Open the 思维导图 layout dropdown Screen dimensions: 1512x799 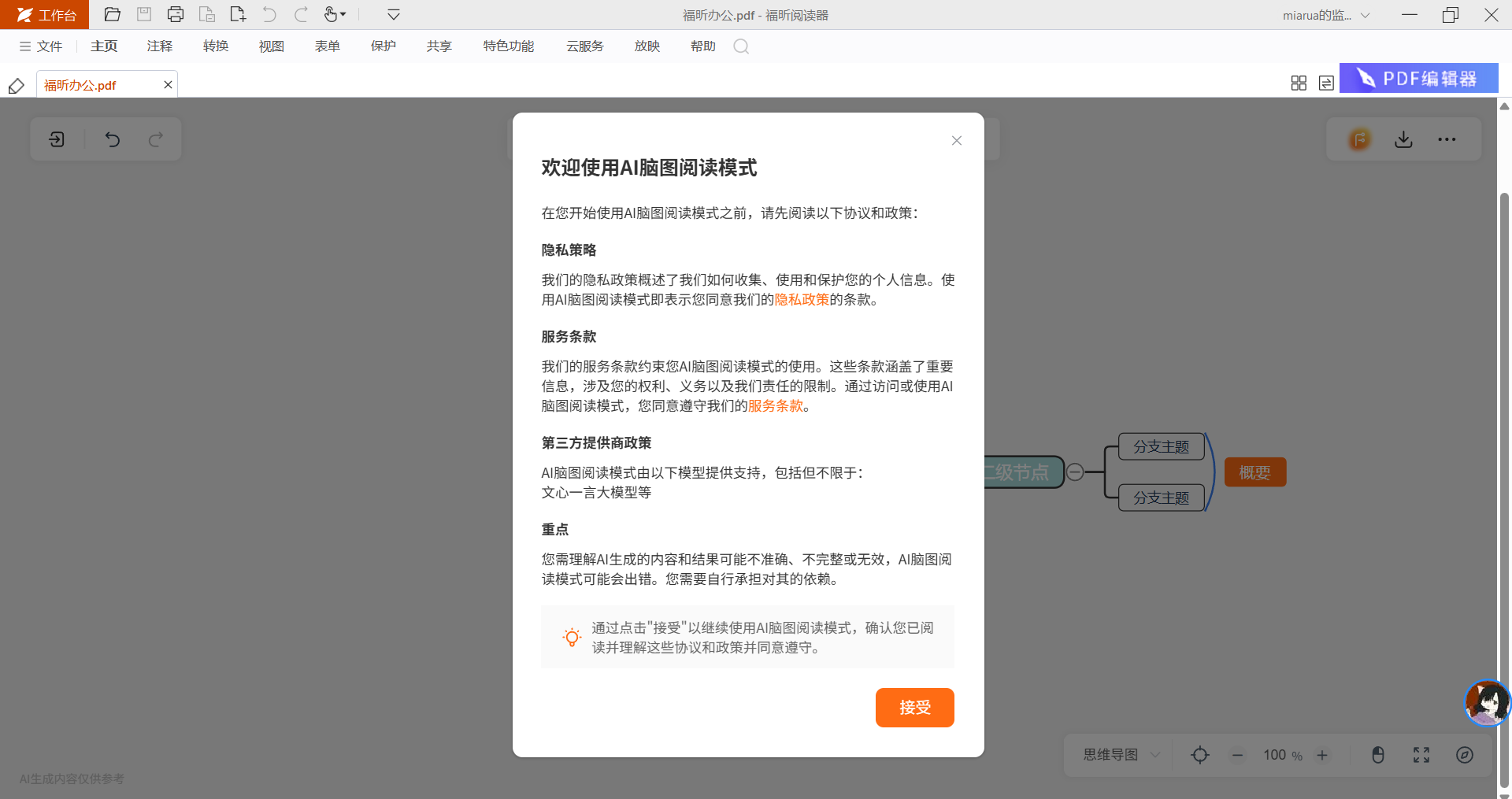(x=1121, y=755)
